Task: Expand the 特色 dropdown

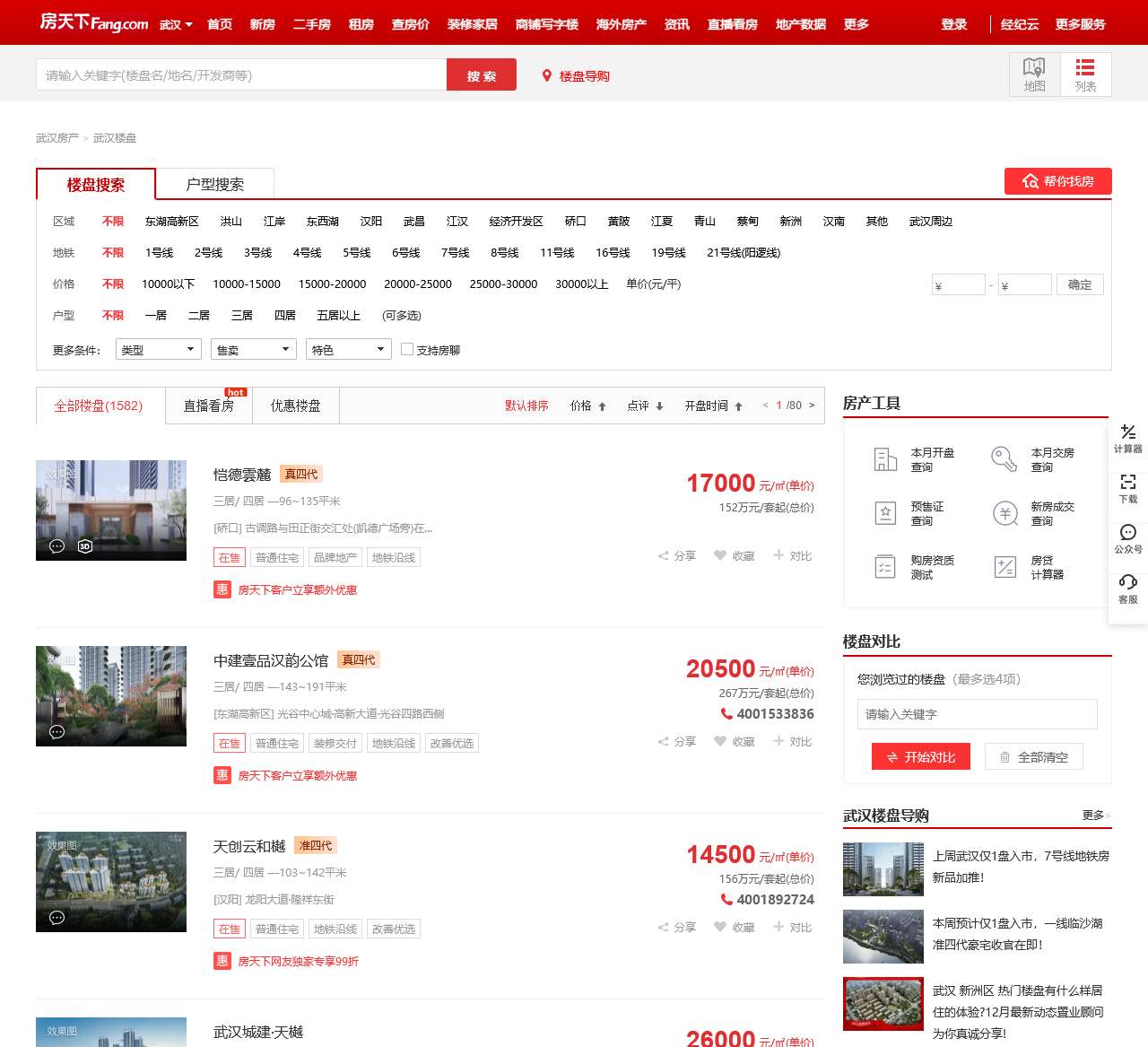Action: [x=349, y=349]
